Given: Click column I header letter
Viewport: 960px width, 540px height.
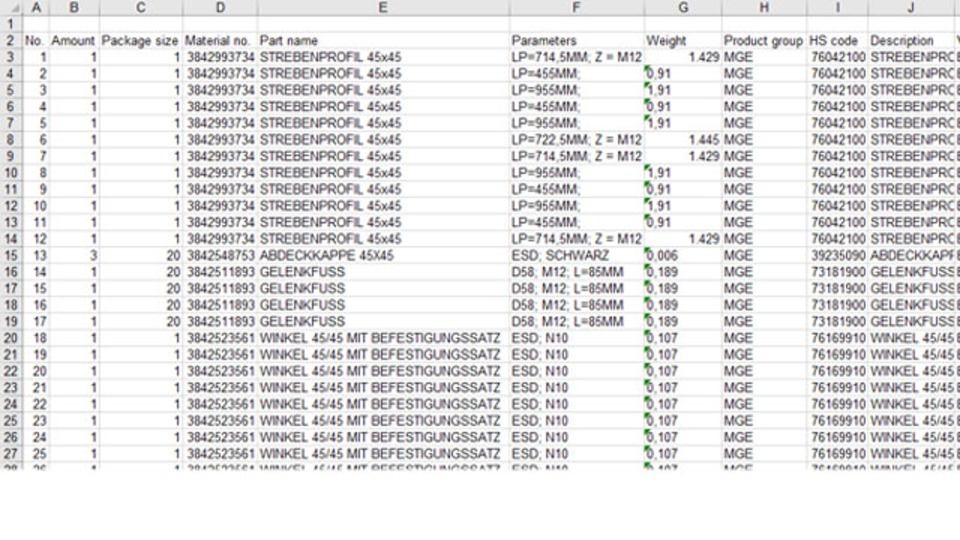Looking at the screenshot, I should point(837,8).
